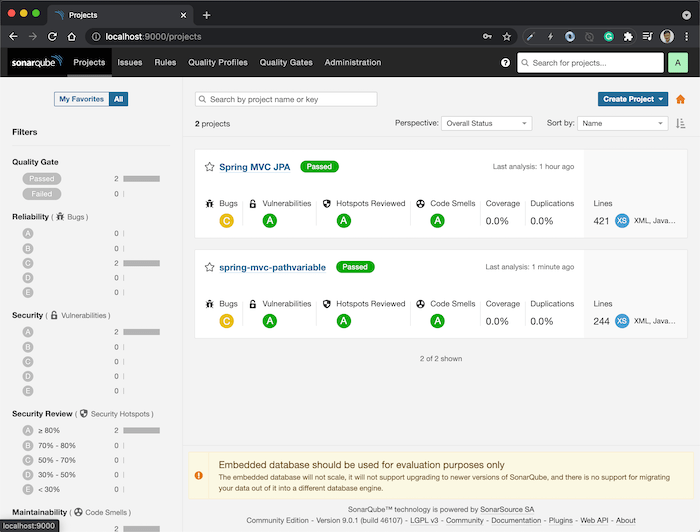Open the Sort by Name dropdown

click(x=622, y=123)
